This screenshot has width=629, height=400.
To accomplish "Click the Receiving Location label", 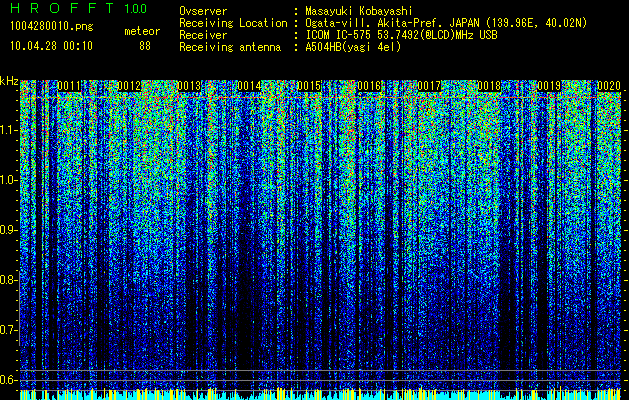I will point(233,23).
